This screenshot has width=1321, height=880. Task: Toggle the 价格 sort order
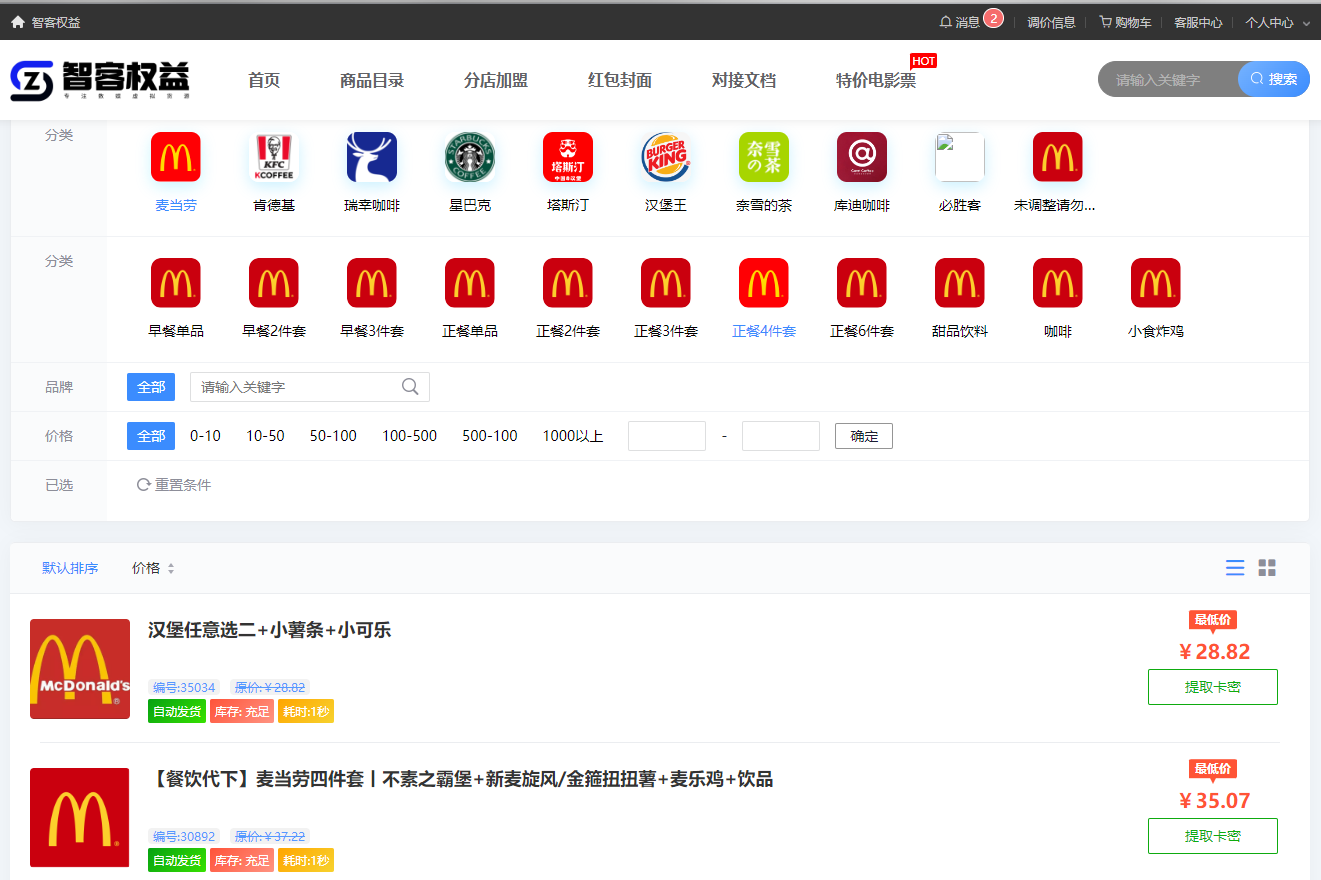point(152,567)
